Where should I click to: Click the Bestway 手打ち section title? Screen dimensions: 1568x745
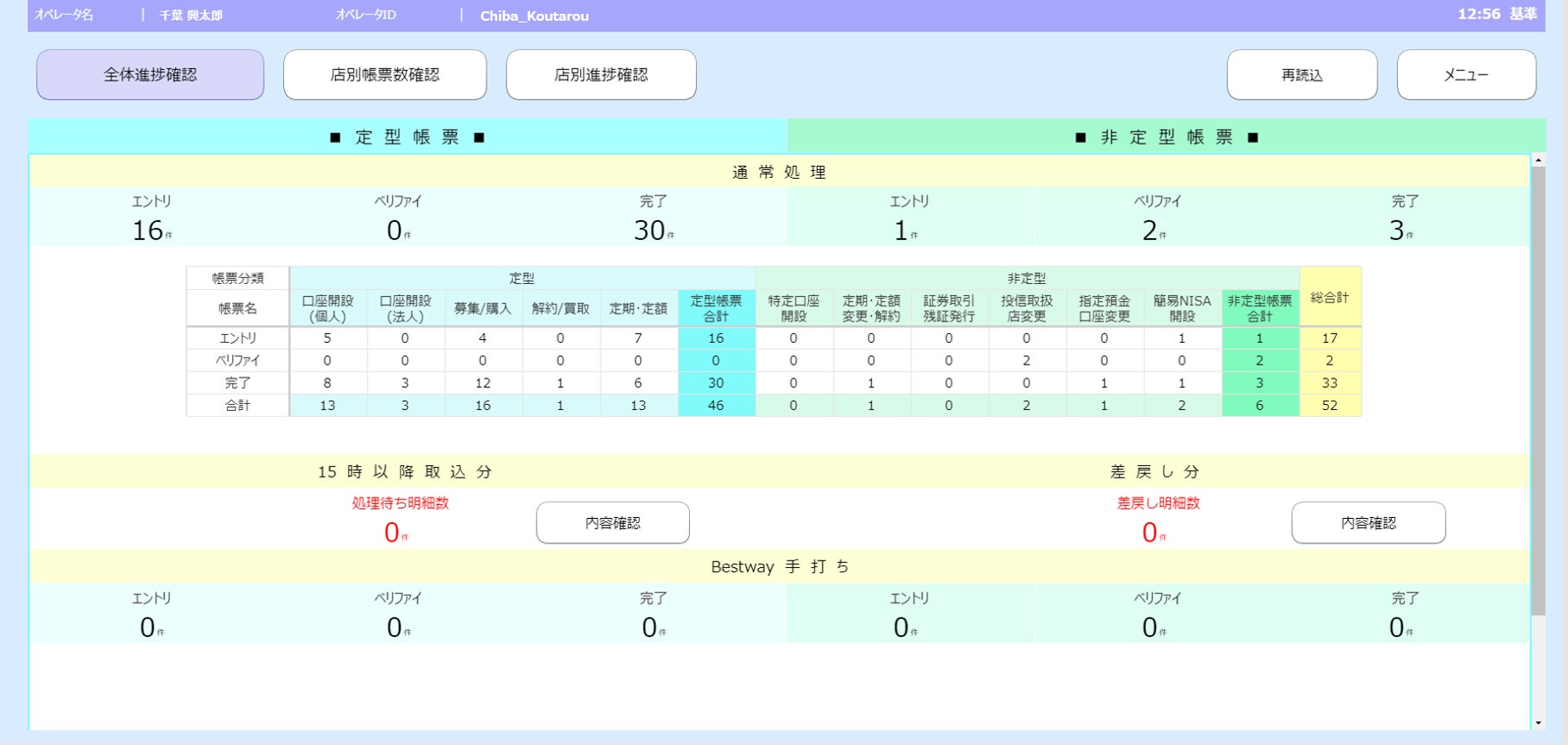click(780, 567)
